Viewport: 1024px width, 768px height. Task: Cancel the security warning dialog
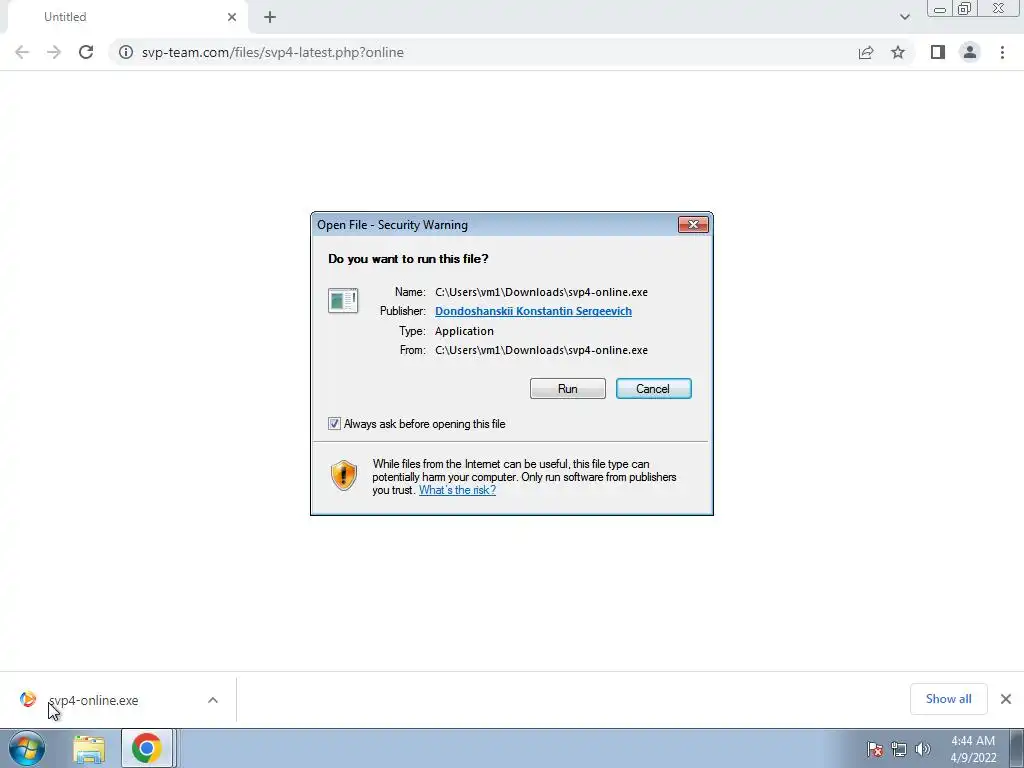click(653, 389)
